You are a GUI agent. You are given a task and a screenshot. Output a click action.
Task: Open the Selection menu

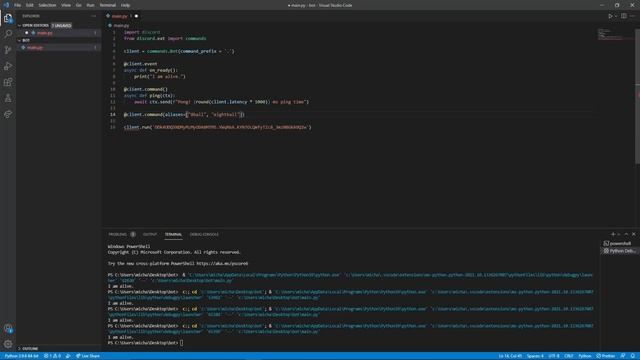(47, 5)
